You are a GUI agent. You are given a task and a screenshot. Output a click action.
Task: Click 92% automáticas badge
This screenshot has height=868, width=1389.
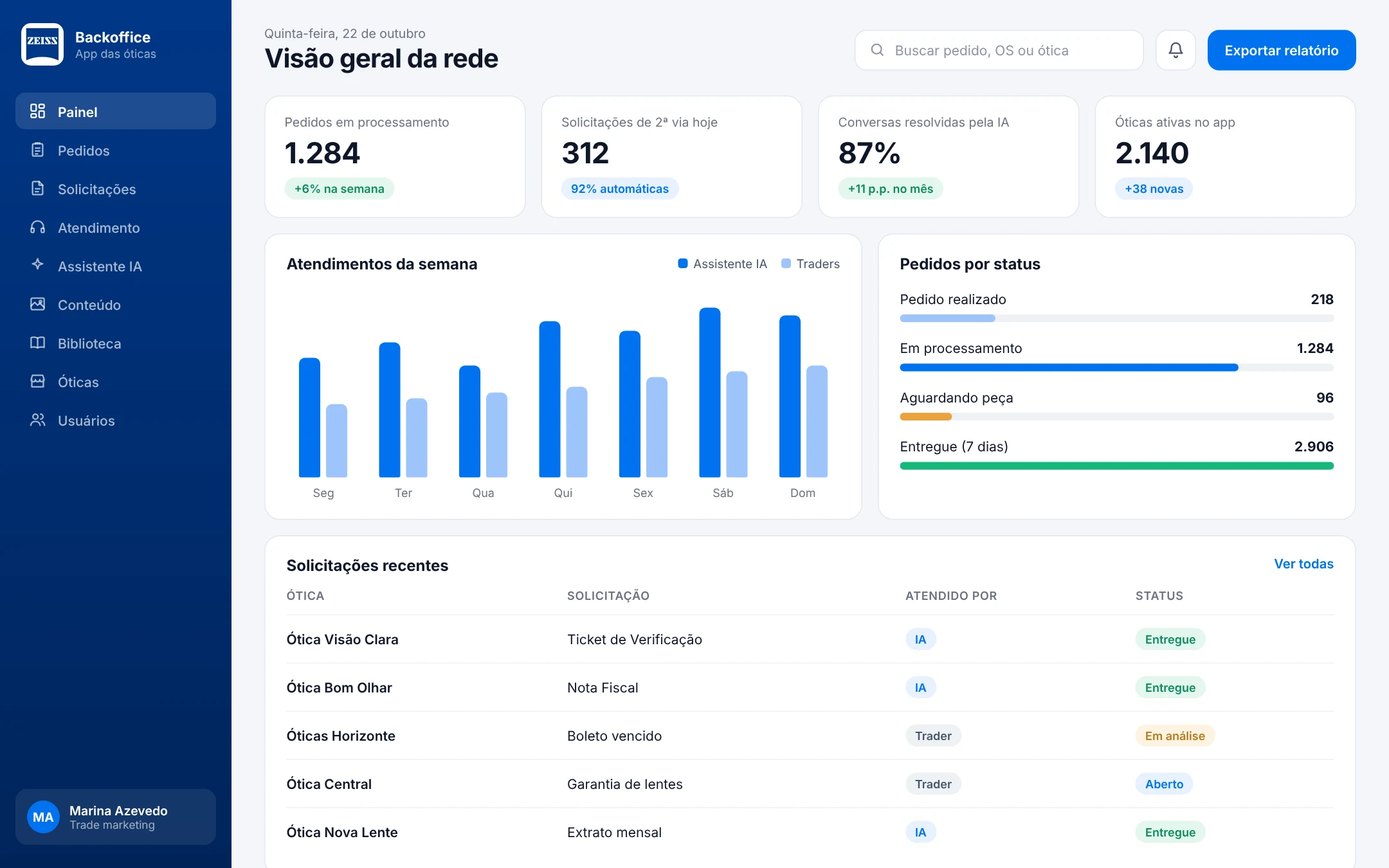pyautogui.click(x=620, y=188)
